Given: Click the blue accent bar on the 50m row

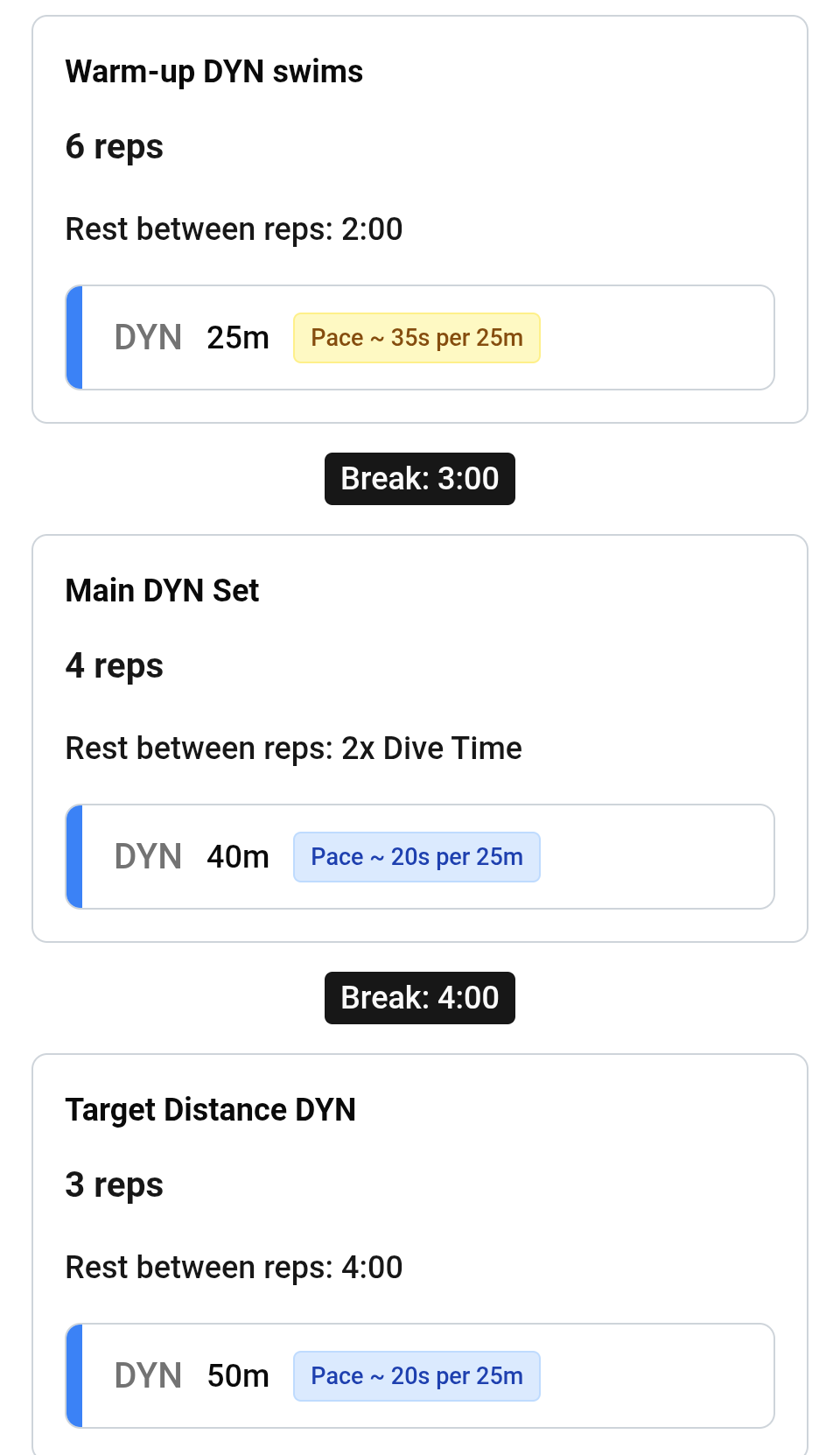Looking at the screenshot, I should 75,1375.
